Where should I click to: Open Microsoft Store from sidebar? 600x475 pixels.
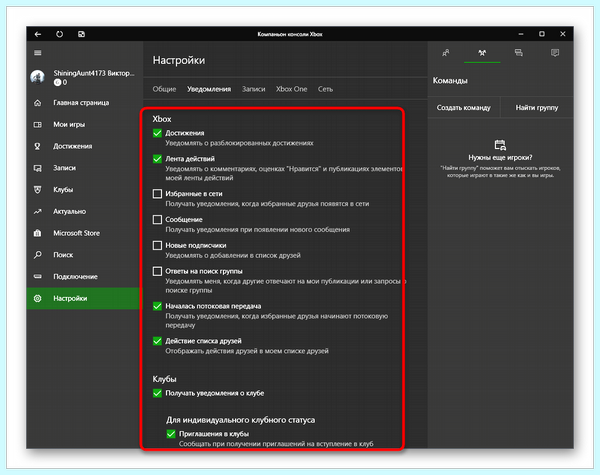click(84, 233)
